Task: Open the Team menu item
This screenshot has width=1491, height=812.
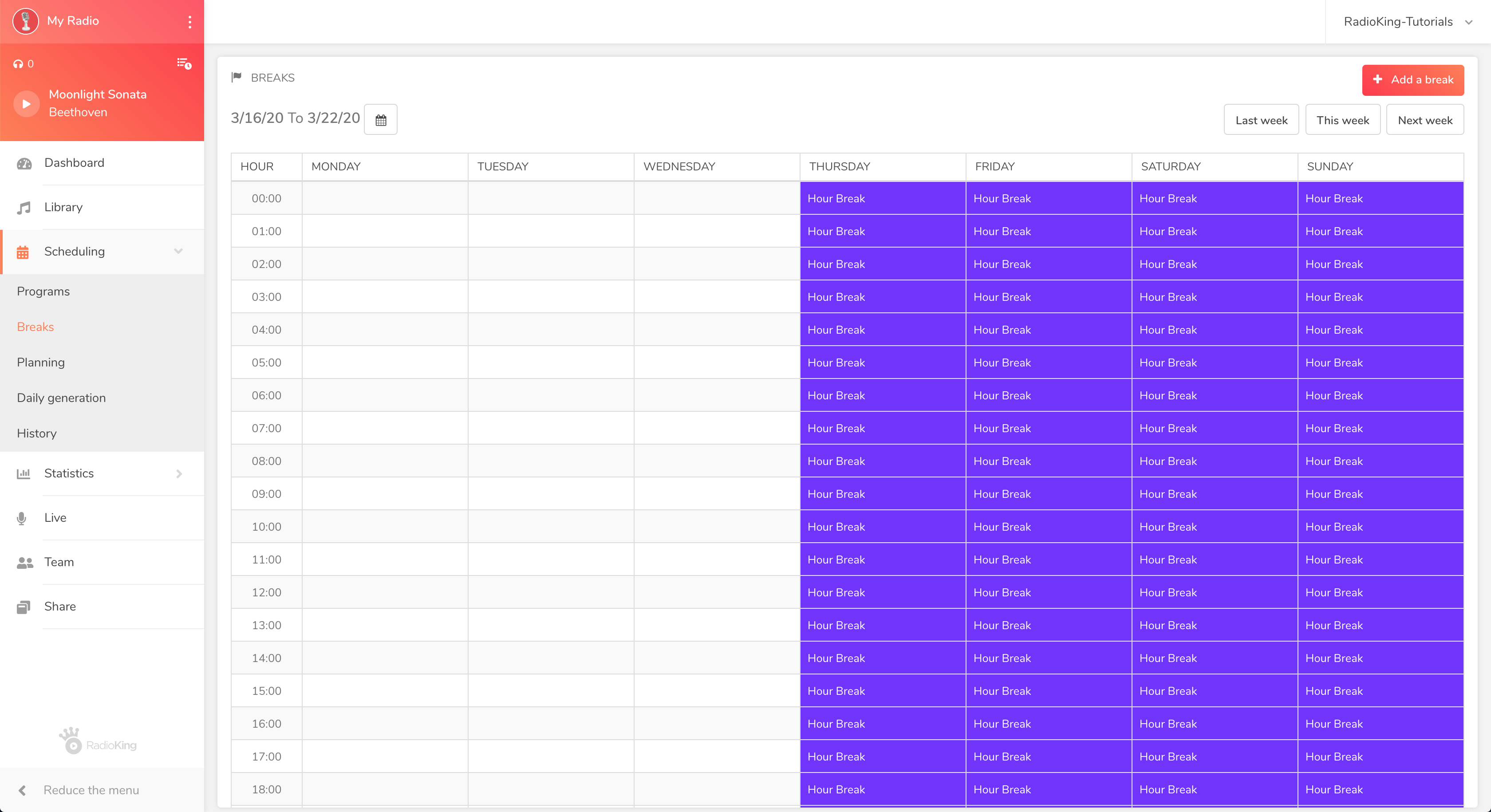Action: (x=102, y=562)
